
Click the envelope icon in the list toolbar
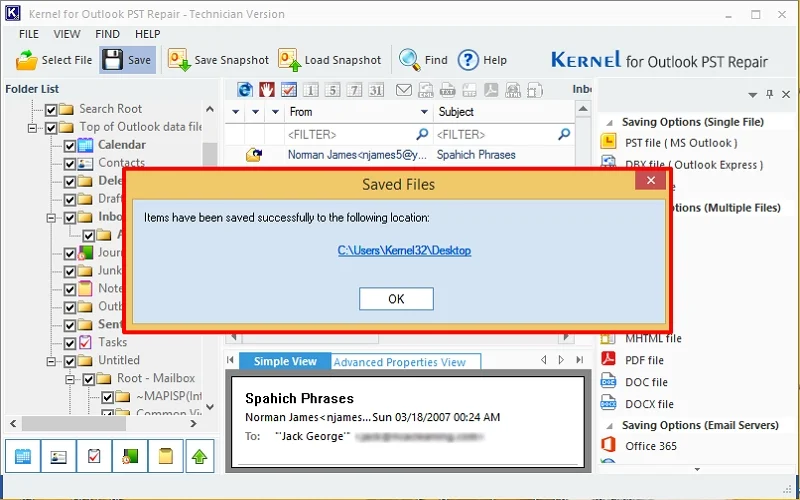(x=404, y=90)
